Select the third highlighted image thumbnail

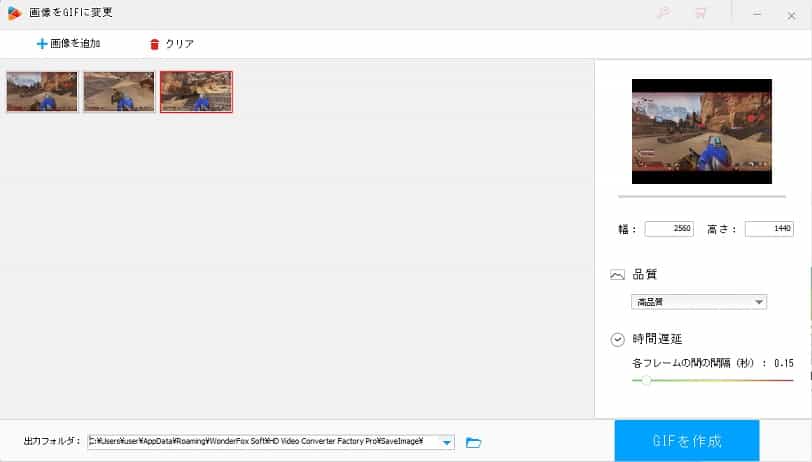tap(196, 92)
